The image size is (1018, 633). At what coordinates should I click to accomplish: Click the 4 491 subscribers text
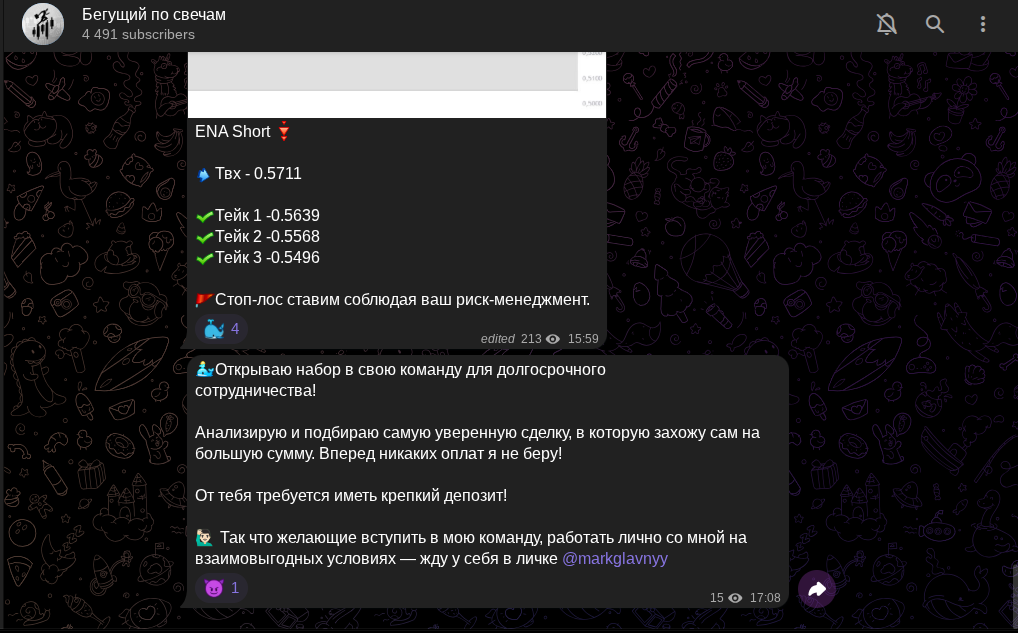[138, 34]
